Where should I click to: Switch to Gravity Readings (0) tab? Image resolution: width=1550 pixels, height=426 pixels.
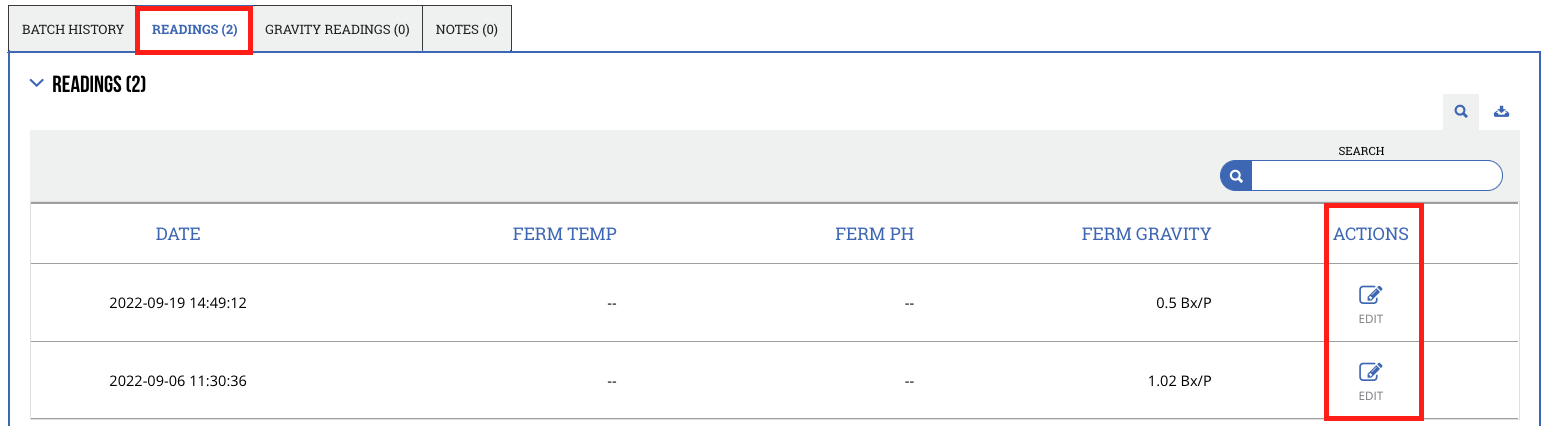pyautogui.click(x=337, y=29)
